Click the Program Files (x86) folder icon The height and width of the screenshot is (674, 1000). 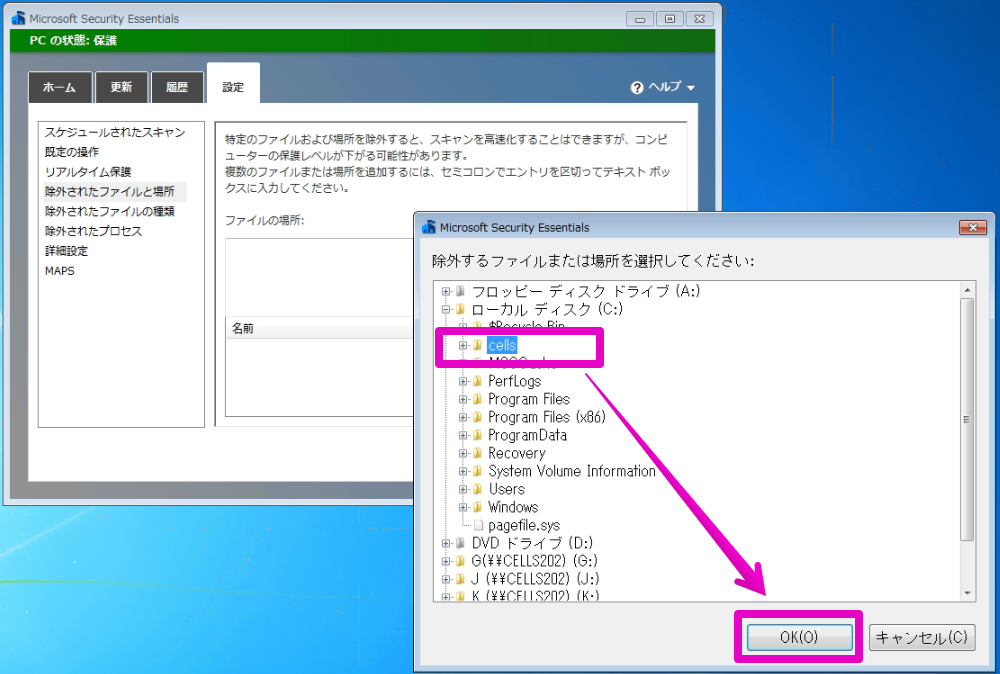477,417
